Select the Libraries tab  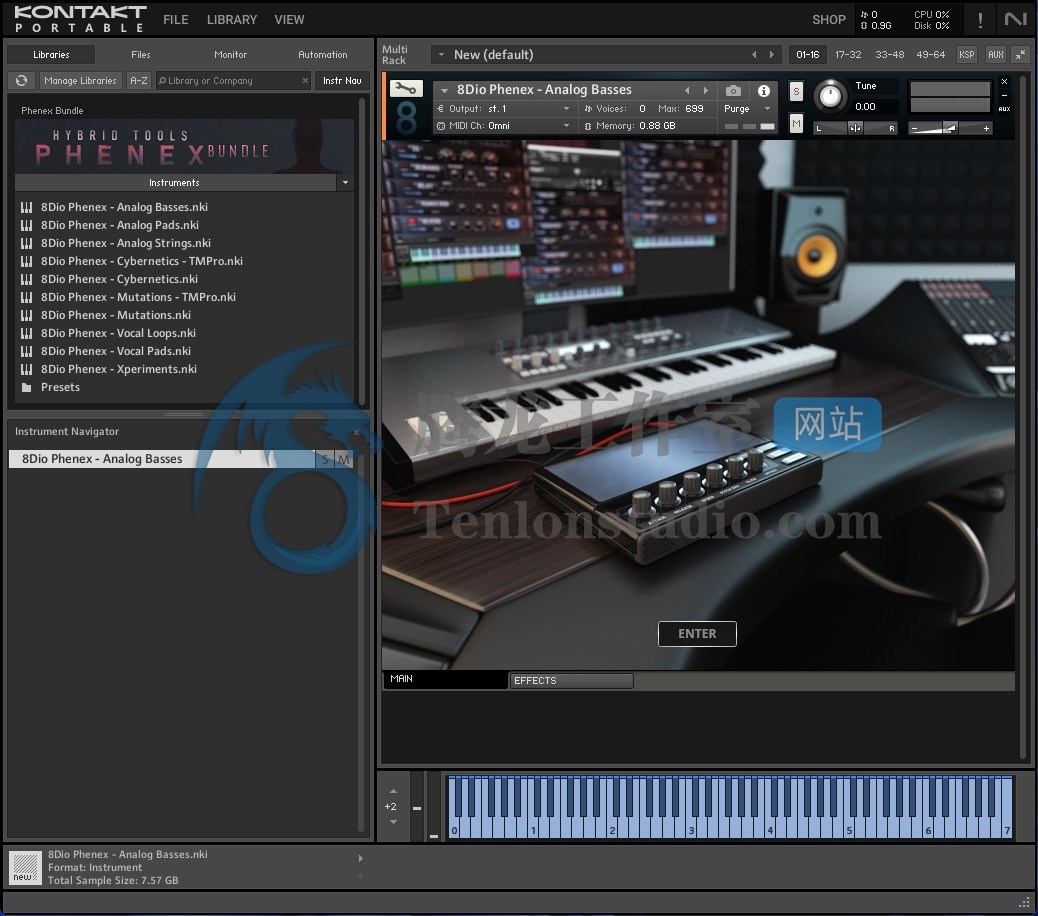pos(51,55)
